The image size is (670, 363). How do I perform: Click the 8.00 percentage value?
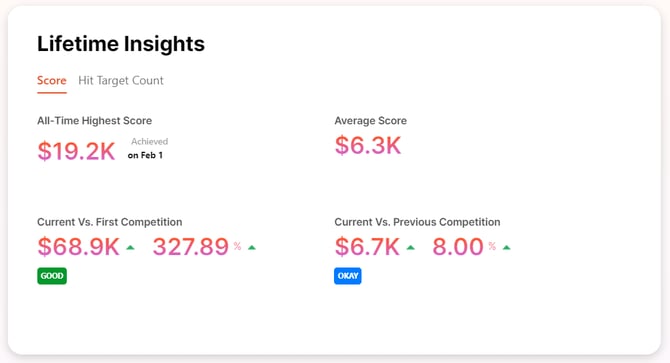click(458, 246)
